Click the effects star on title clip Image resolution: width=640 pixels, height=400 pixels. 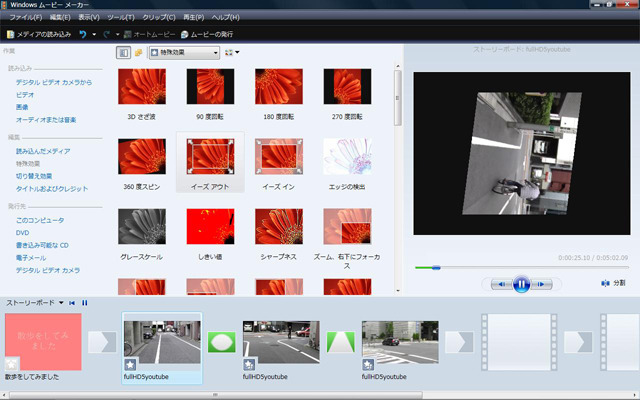click(x=12, y=363)
